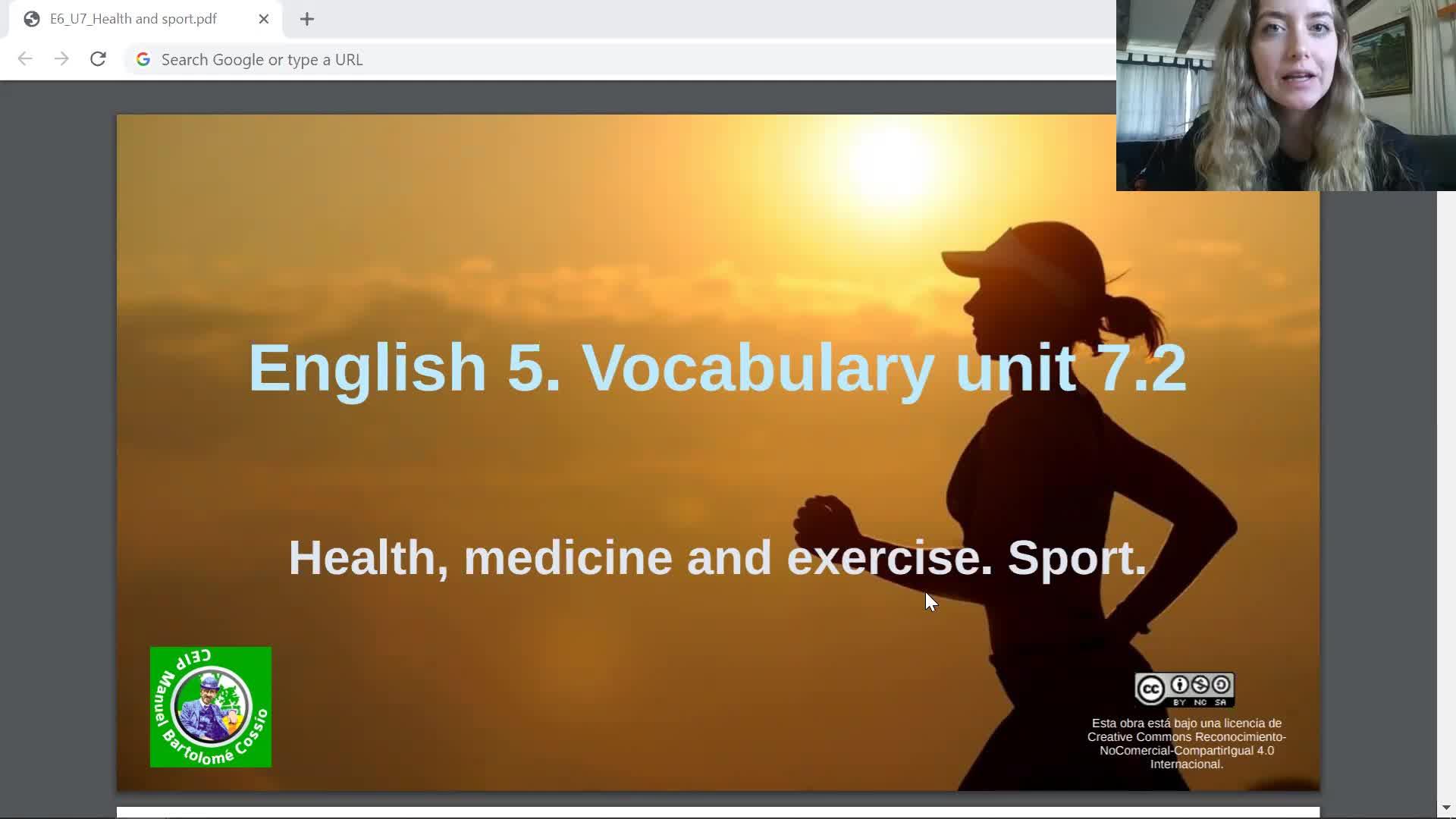The width and height of the screenshot is (1456, 819).
Task: Open a new tab with plus icon
Action: 307,19
